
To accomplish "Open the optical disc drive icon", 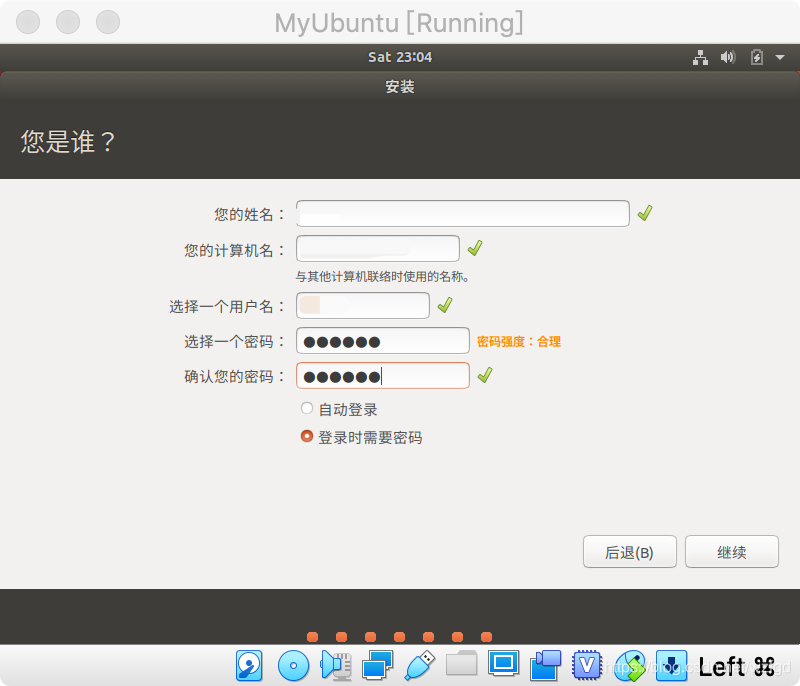I will (x=293, y=666).
